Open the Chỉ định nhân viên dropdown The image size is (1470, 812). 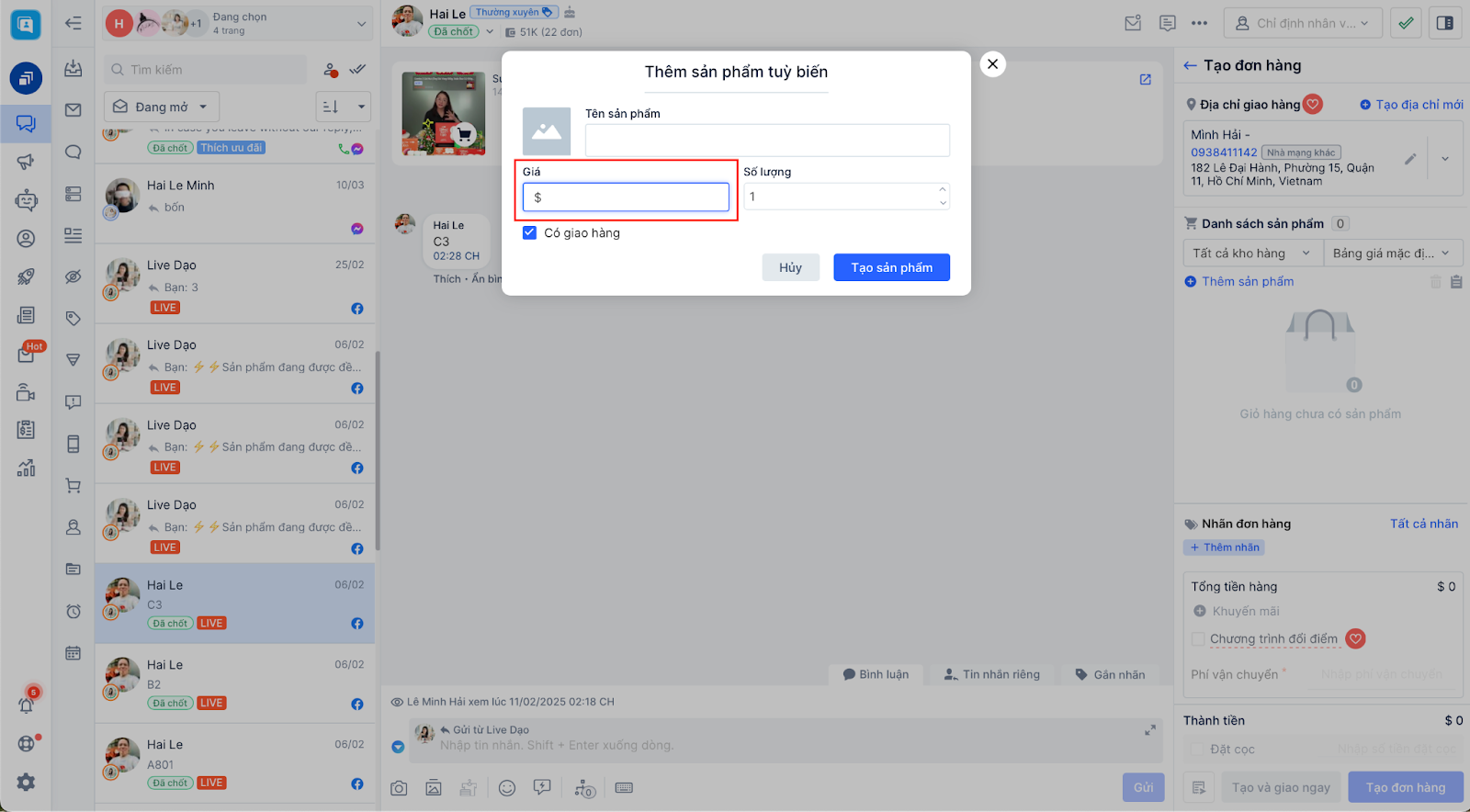pyautogui.click(x=1304, y=23)
